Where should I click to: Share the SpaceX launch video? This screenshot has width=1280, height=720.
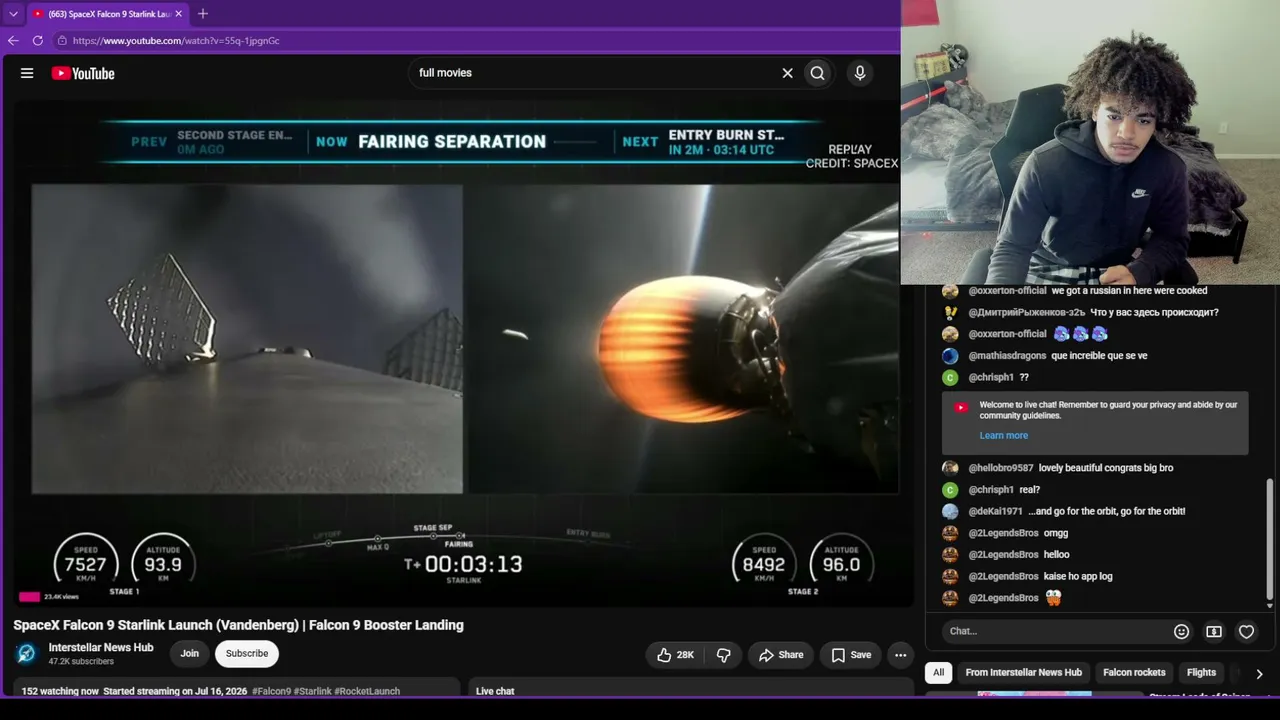pyautogui.click(x=781, y=655)
